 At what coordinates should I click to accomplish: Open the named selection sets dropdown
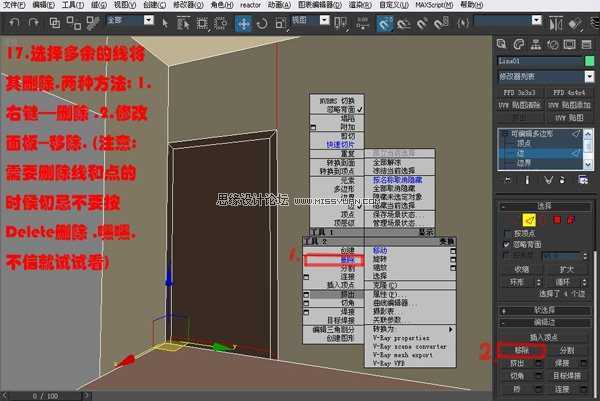click(x=537, y=20)
